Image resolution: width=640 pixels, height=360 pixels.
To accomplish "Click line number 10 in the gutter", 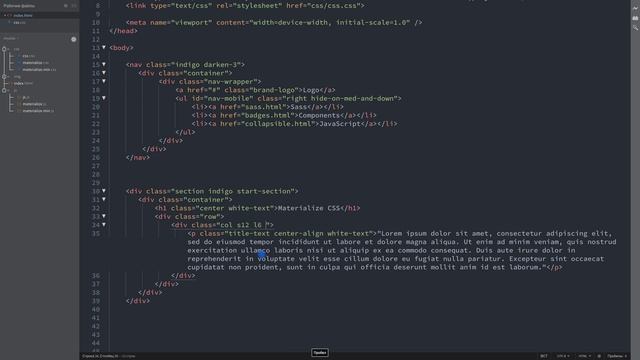I will pyautogui.click(x=96, y=22).
